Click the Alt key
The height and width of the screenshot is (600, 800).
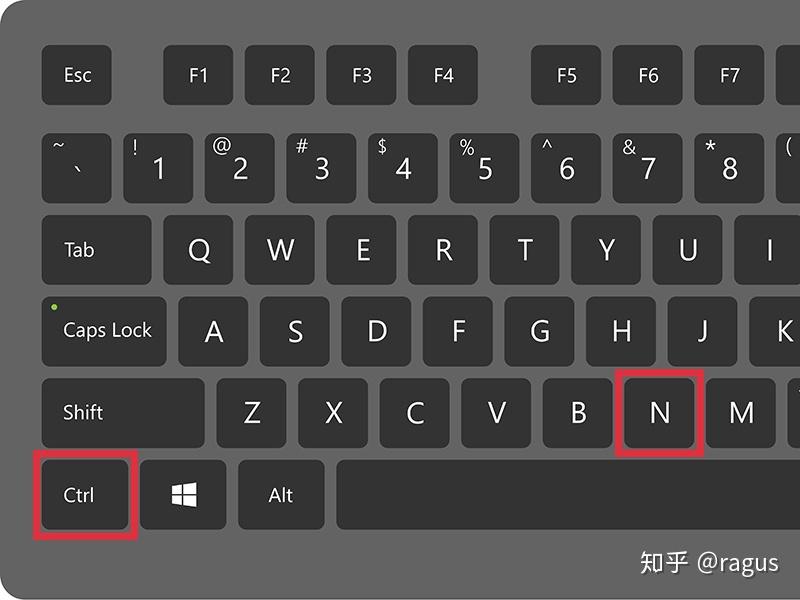click(281, 494)
